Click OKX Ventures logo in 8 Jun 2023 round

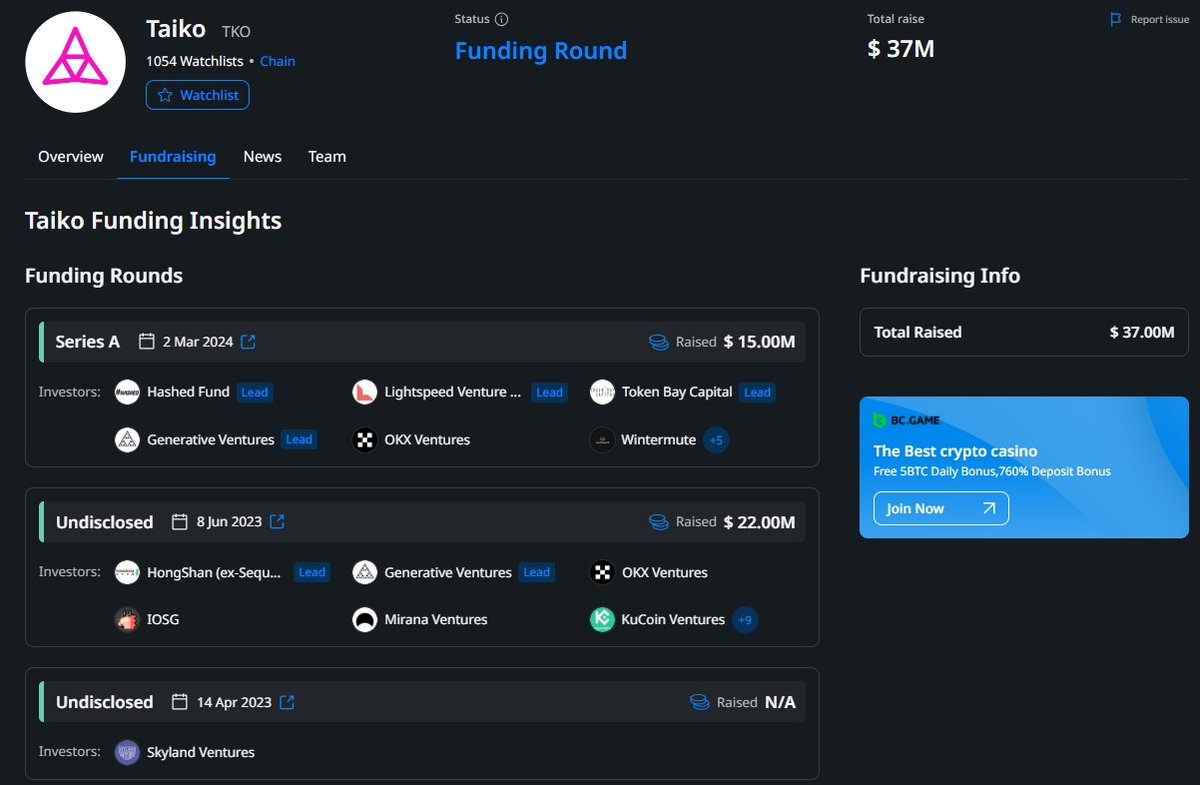(602, 572)
